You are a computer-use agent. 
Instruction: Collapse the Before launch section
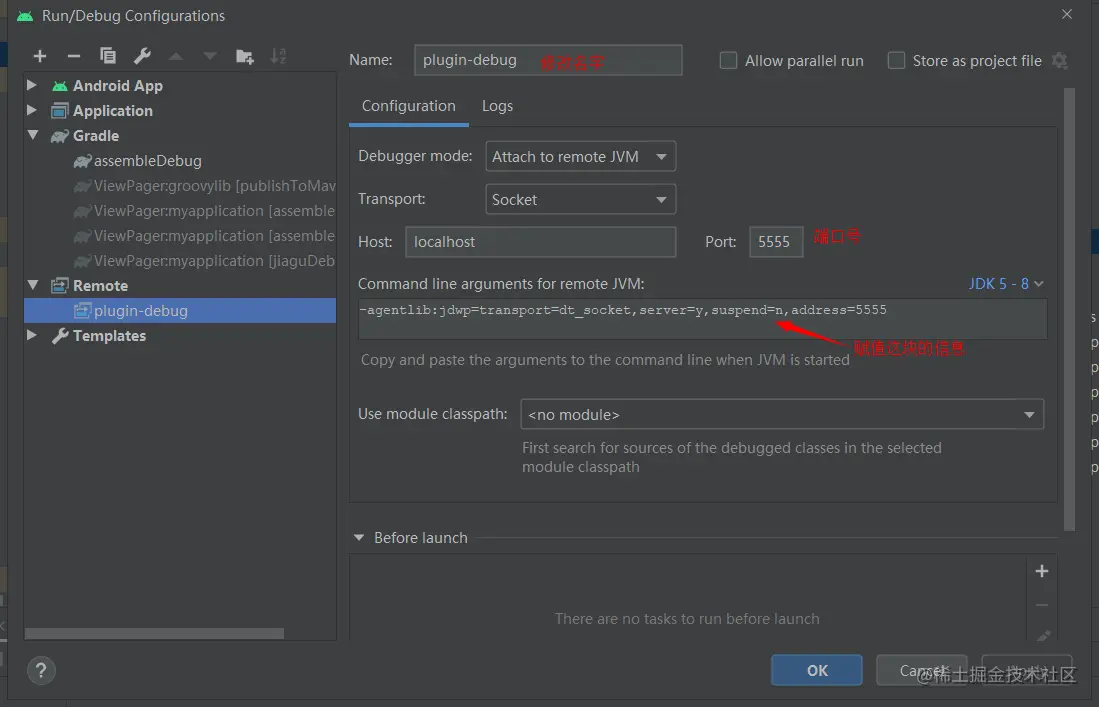(359, 537)
